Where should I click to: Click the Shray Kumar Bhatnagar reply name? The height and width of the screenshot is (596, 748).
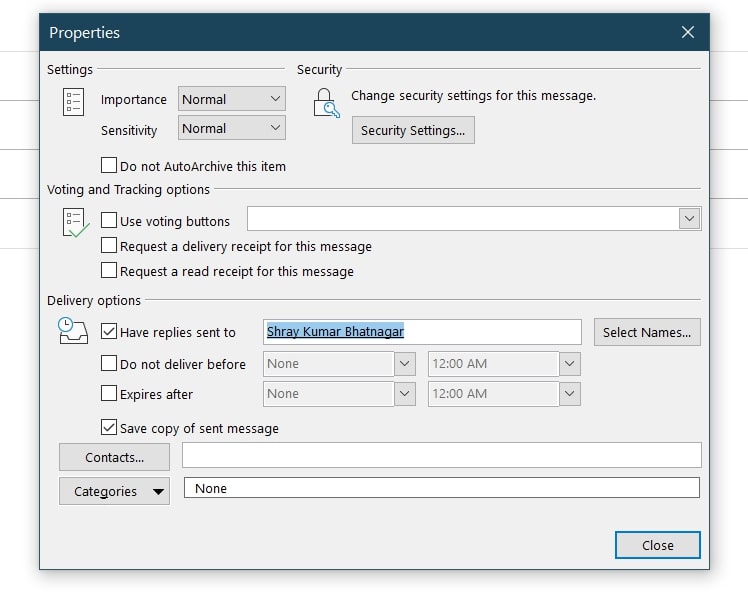[335, 331]
